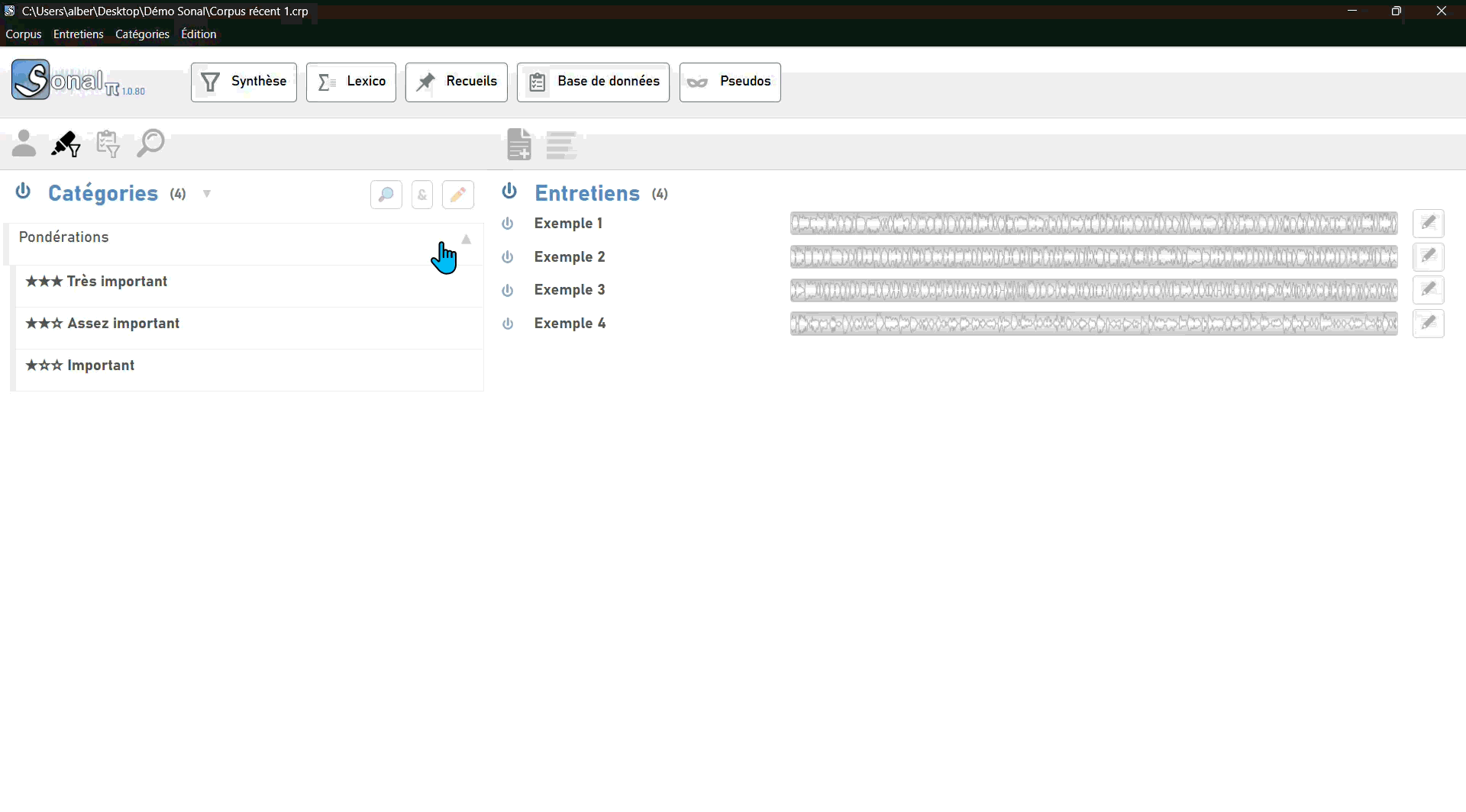The width and height of the screenshot is (1466, 812).
Task: Toggle power icon for Exemple 2
Action: [508, 257]
